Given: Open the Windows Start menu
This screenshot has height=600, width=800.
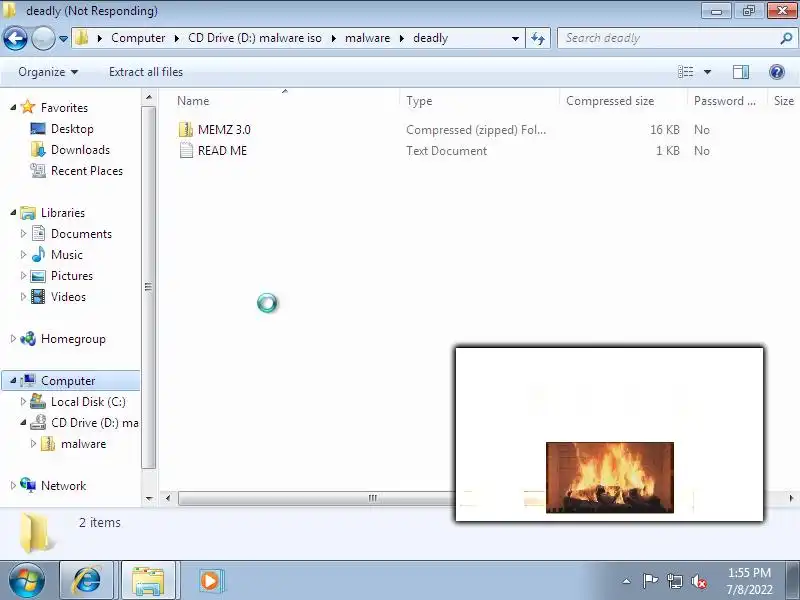Looking at the screenshot, I should coord(27,580).
